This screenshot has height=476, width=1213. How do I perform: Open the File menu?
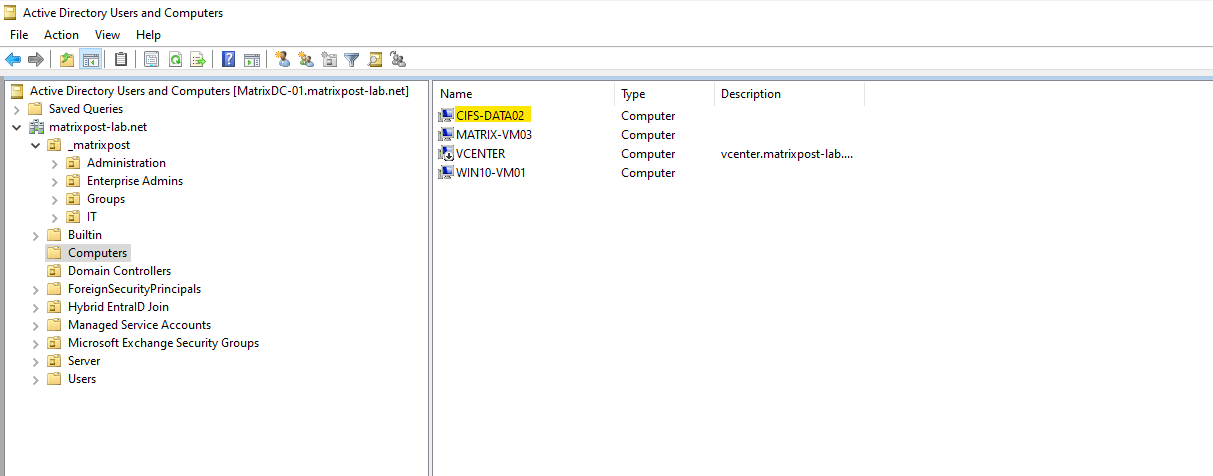(x=19, y=35)
